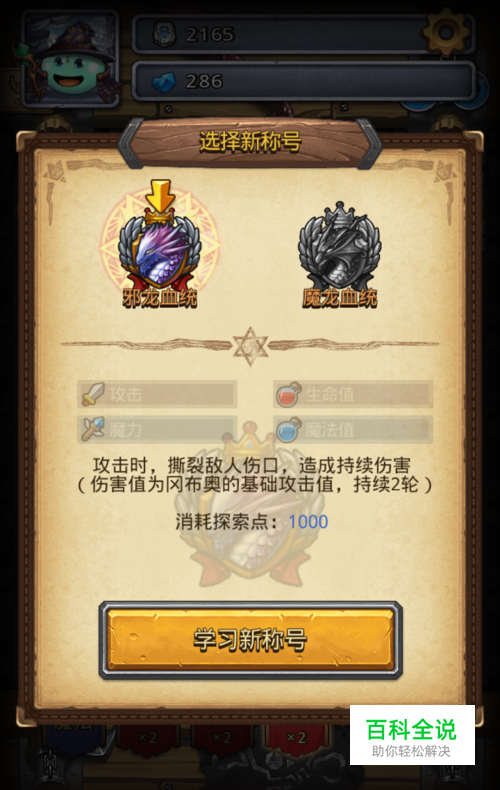Image resolution: width=500 pixels, height=790 pixels.
Task: Open settings with the gear icon
Action: 446,32
